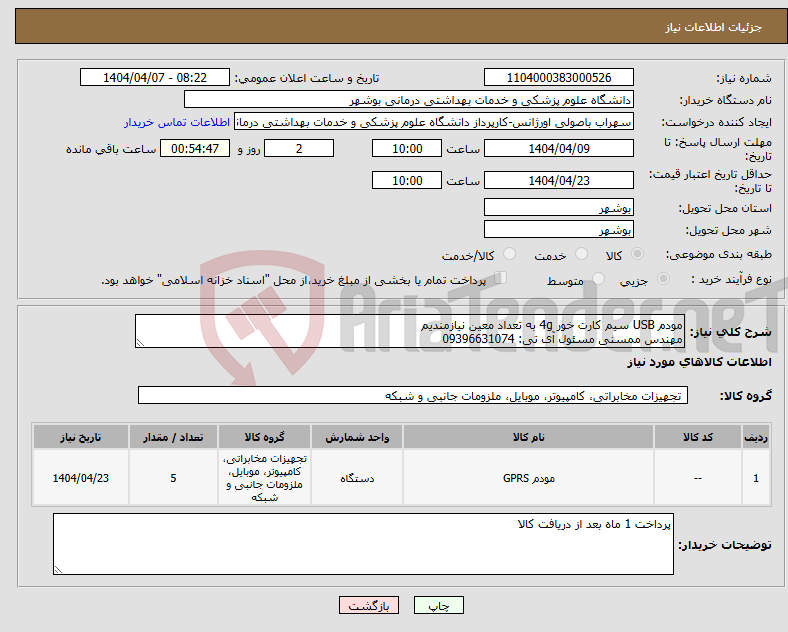Click the delivery city field بوشهر
Screen dimensions: 788x632
tap(559, 229)
